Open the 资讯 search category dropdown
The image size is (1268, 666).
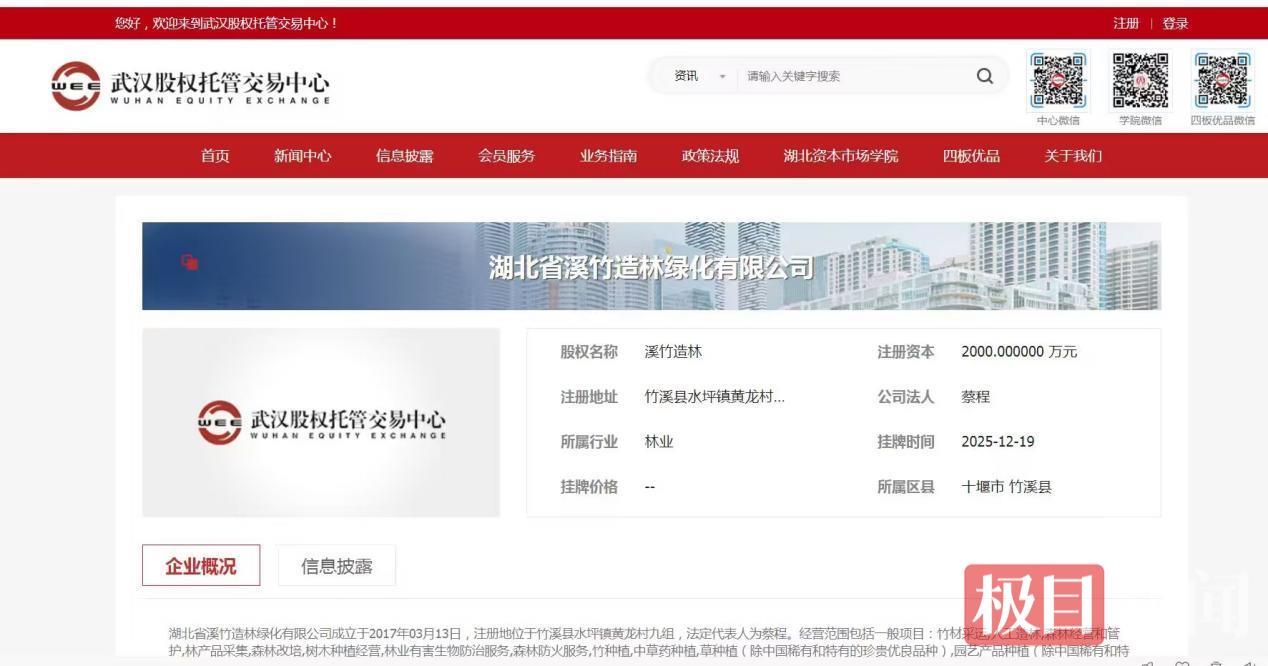pyautogui.click(x=699, y=76)
